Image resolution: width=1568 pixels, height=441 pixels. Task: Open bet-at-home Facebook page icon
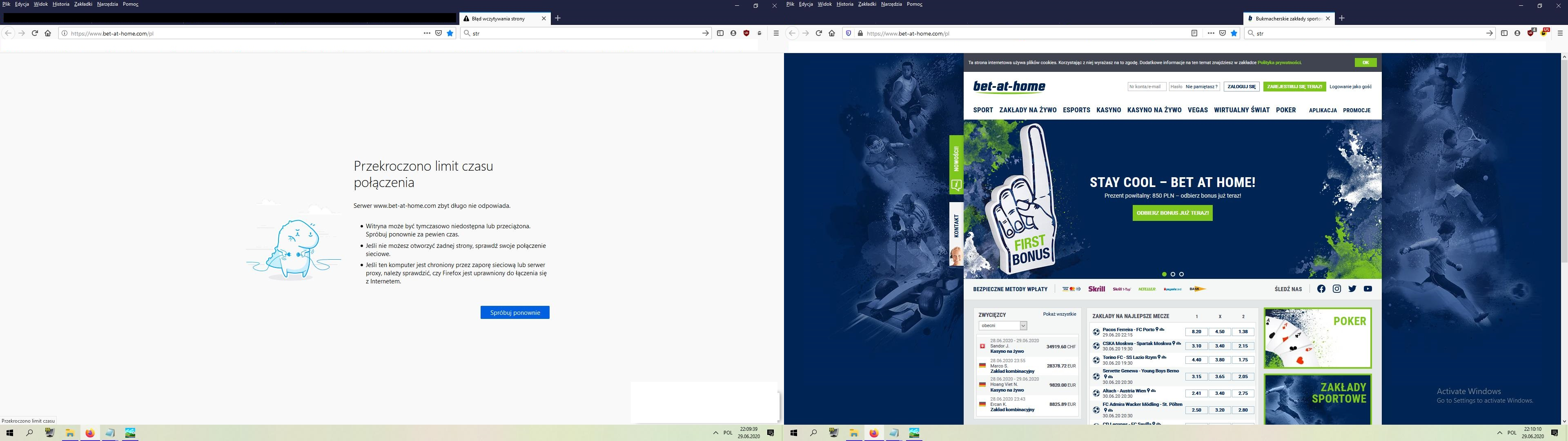(x=1321, y=289)
